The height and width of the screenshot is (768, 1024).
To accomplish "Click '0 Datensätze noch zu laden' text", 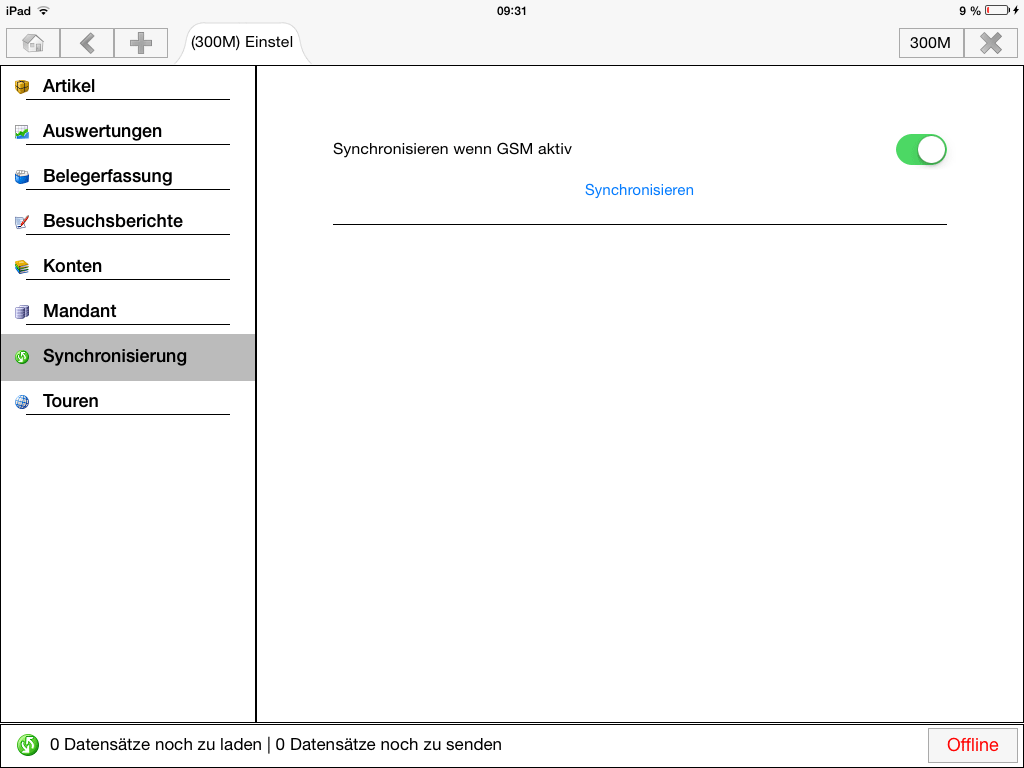I will click(155, 744).
